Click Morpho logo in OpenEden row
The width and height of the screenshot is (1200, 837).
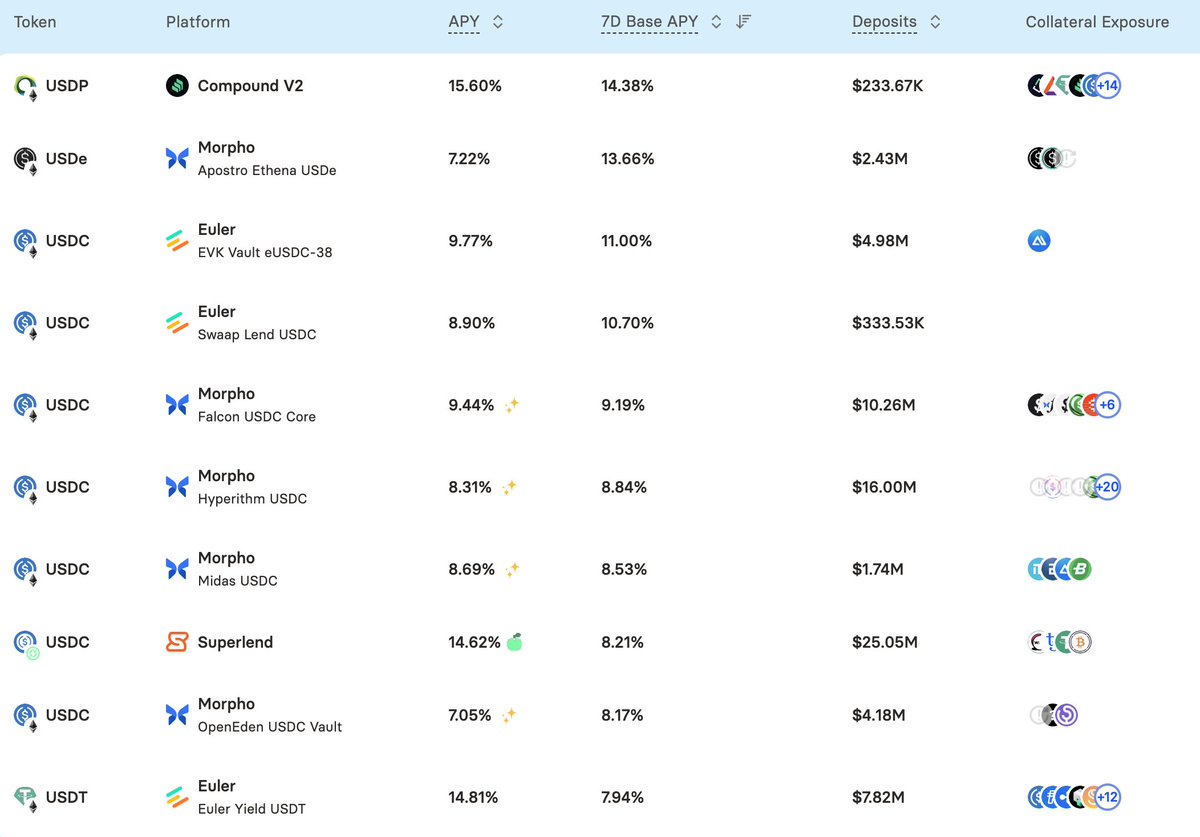click(177, 715)
